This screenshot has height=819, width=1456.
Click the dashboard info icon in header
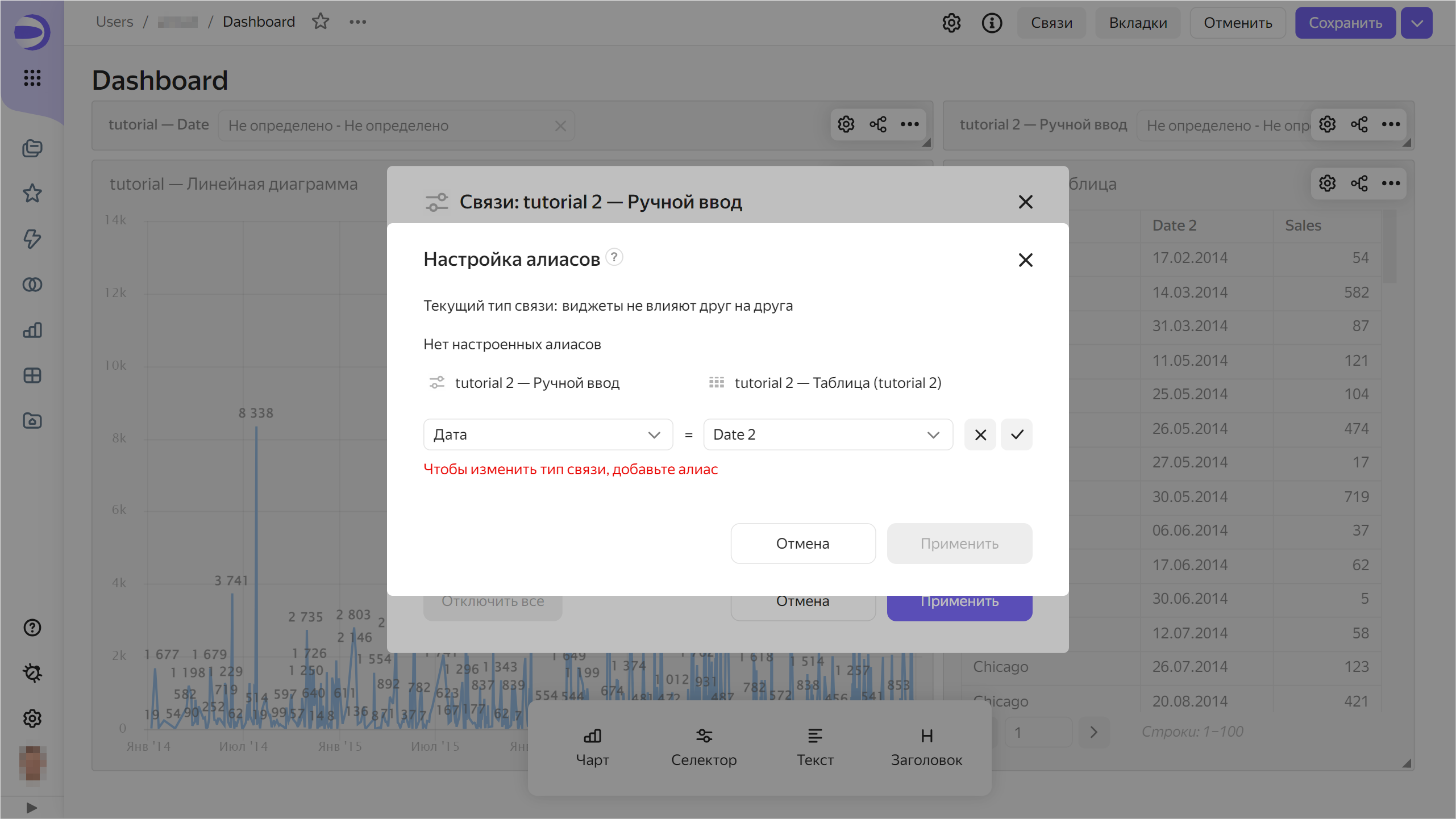(992, 23)
